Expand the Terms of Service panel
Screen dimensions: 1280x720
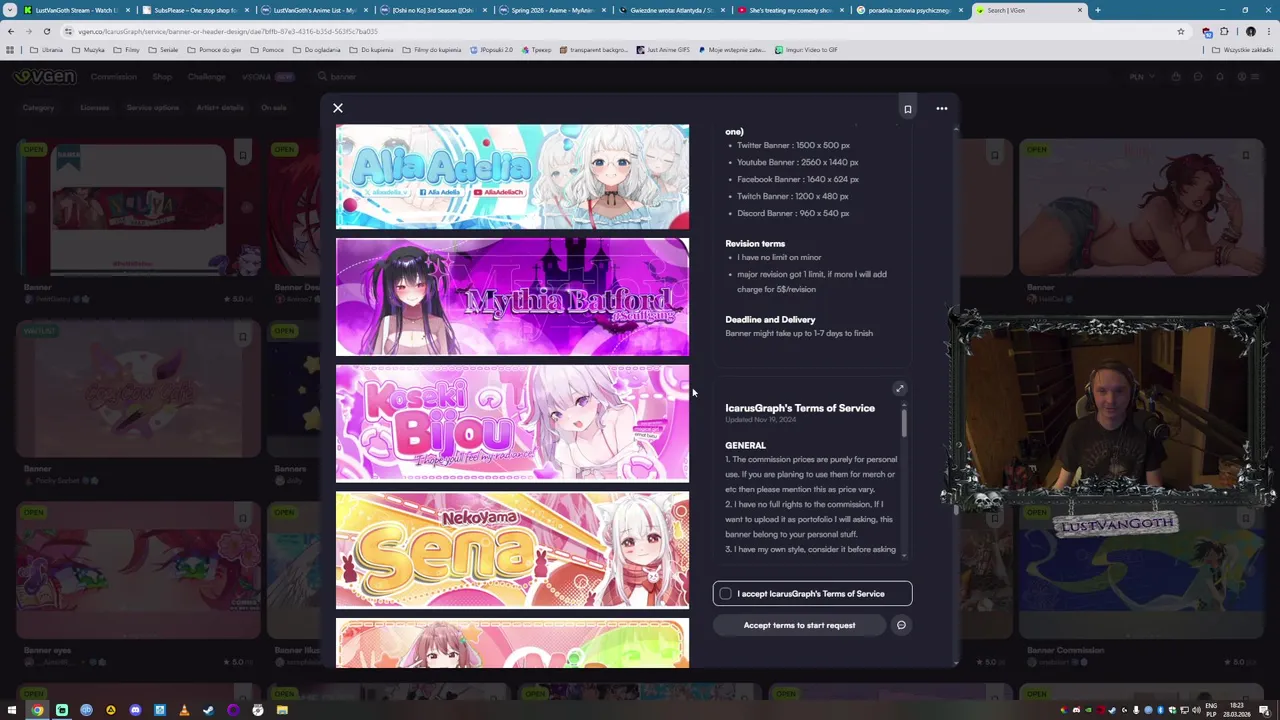(899, 389)
